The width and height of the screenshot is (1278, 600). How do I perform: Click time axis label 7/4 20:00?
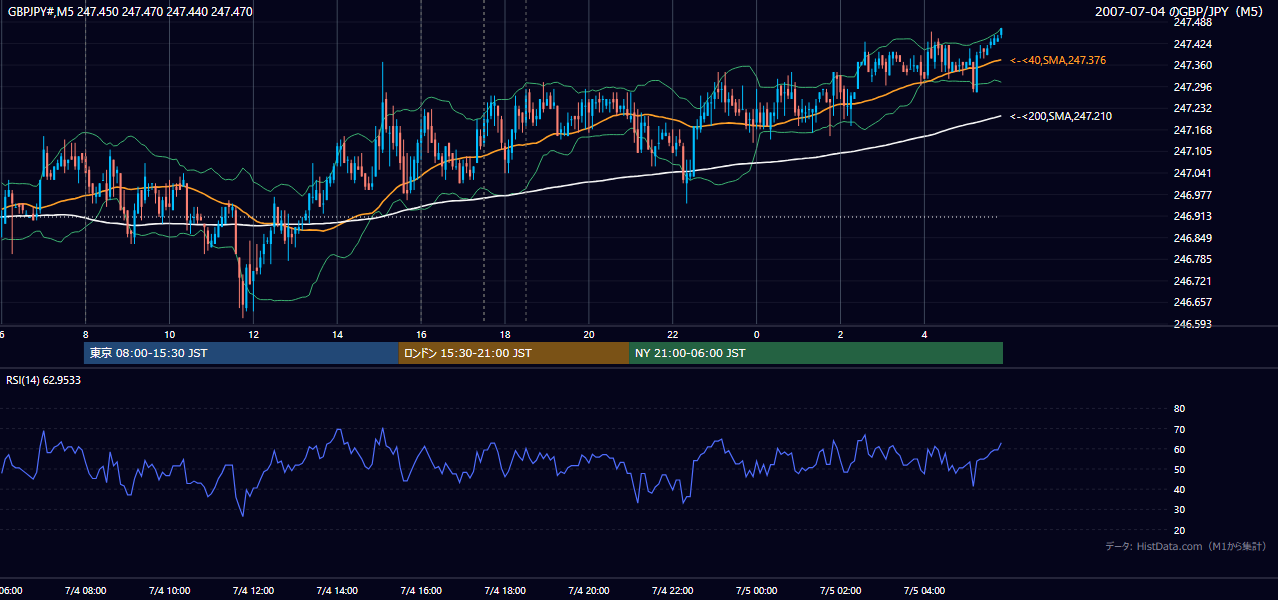coord(588,590)
